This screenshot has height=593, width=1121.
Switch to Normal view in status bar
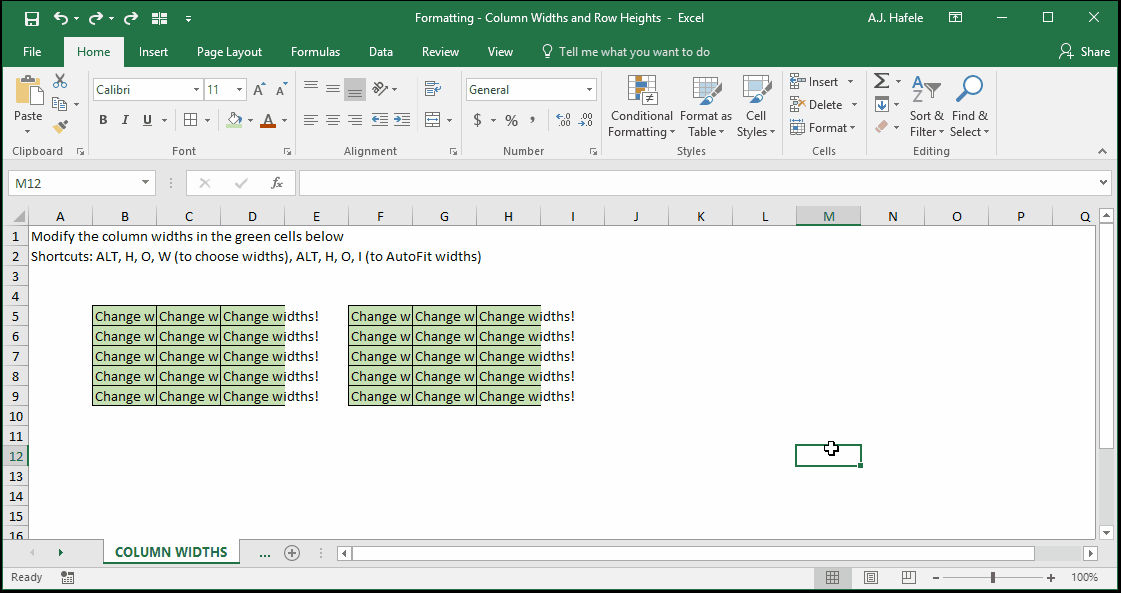[832, 577]
